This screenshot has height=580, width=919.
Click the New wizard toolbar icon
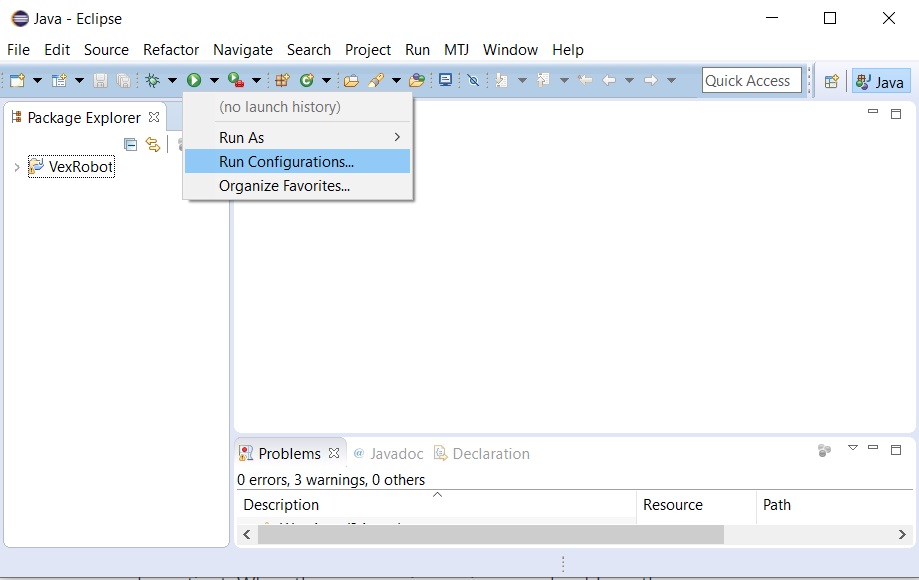click(x=17, y=80)
